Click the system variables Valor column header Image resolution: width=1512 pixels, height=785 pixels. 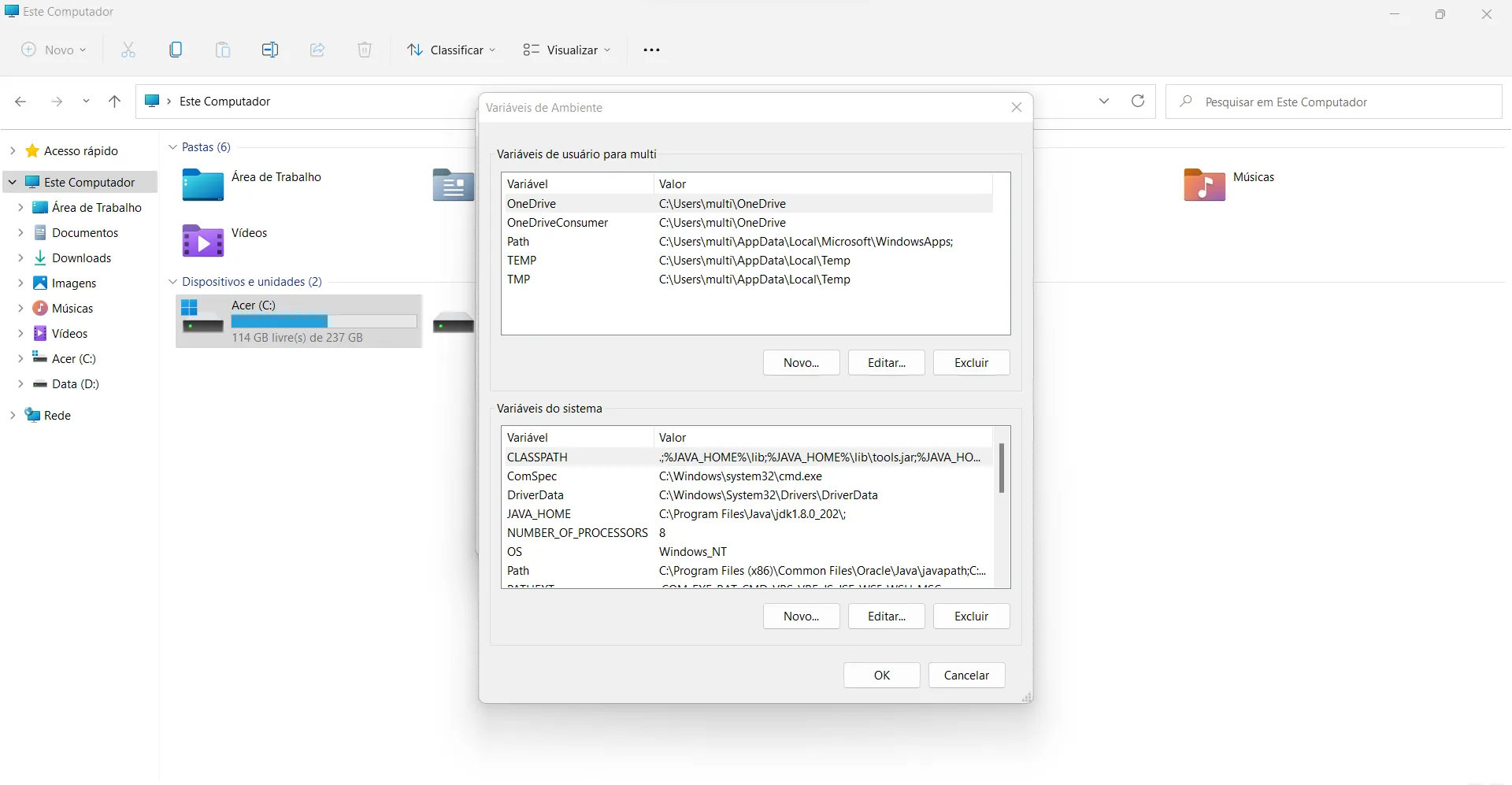823,437
